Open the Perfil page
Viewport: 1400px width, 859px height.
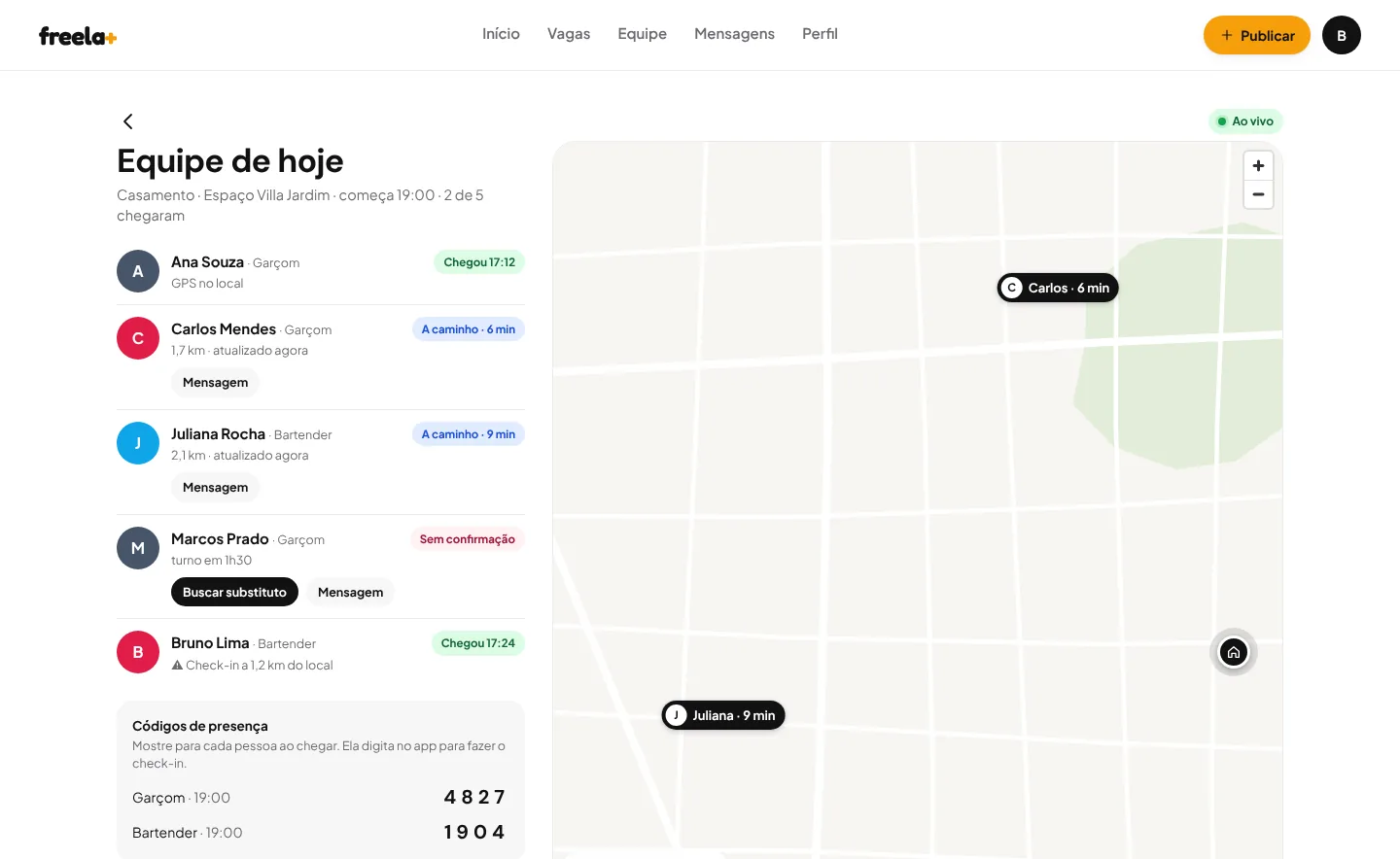pyautogui.click(x=820, y=34)
